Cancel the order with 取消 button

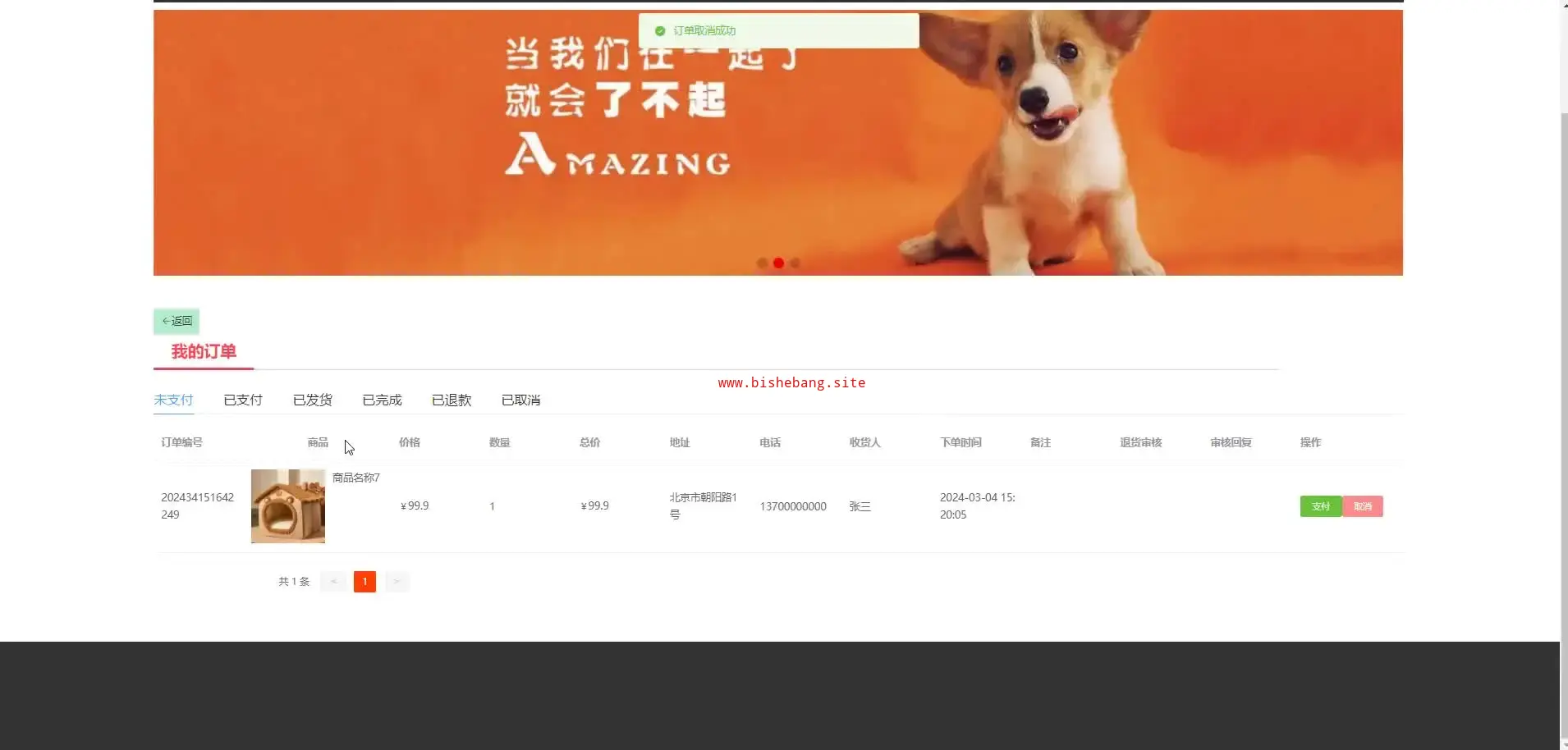1363,506
